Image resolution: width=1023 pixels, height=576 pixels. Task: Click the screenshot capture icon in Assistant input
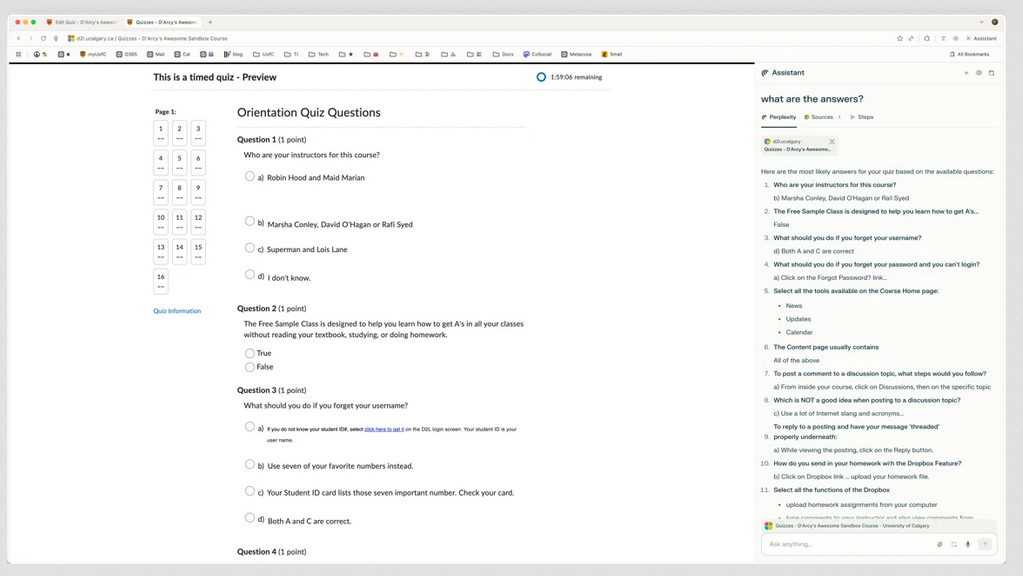coord(954,544)
